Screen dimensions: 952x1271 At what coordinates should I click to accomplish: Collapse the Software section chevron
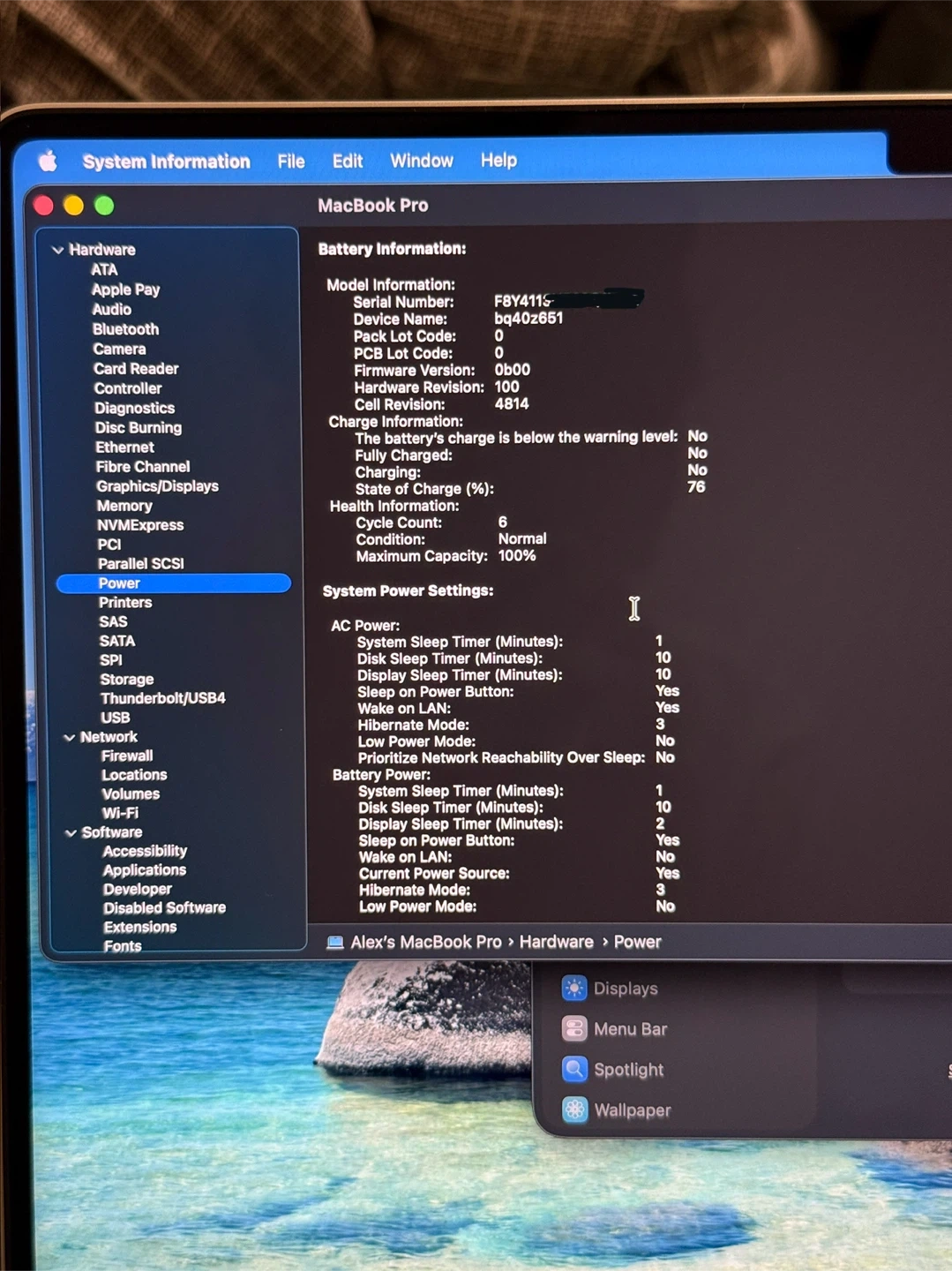[x=71, y=833]
